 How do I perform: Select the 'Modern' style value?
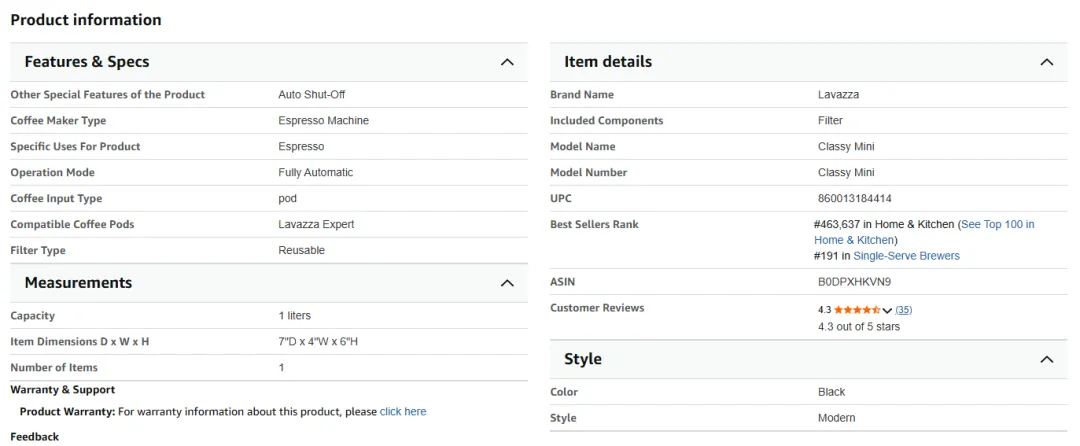(837, 418)
